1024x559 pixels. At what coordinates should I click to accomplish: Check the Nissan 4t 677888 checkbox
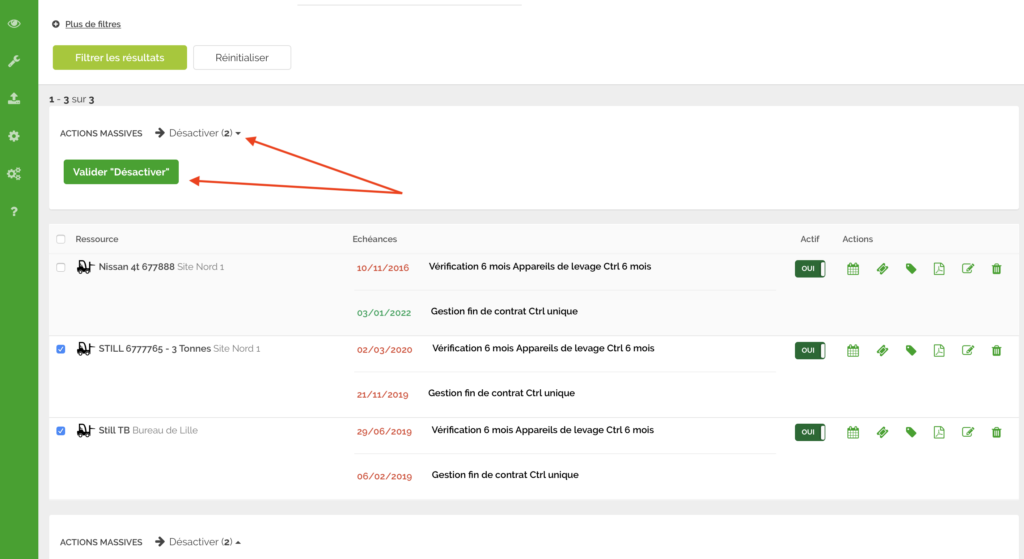click(x=61, y=267)
